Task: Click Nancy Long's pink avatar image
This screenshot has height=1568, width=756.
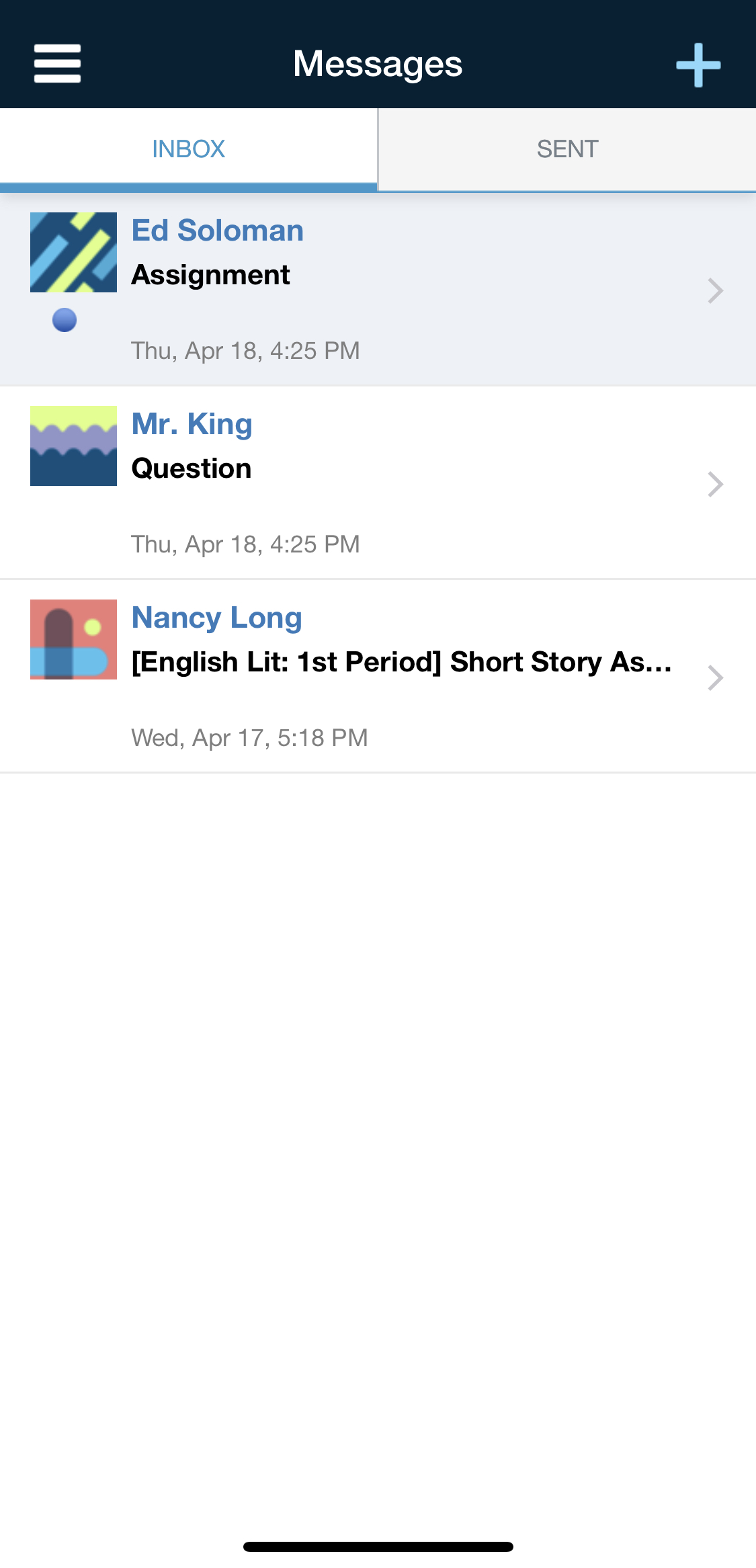Action: click(73, 639)
